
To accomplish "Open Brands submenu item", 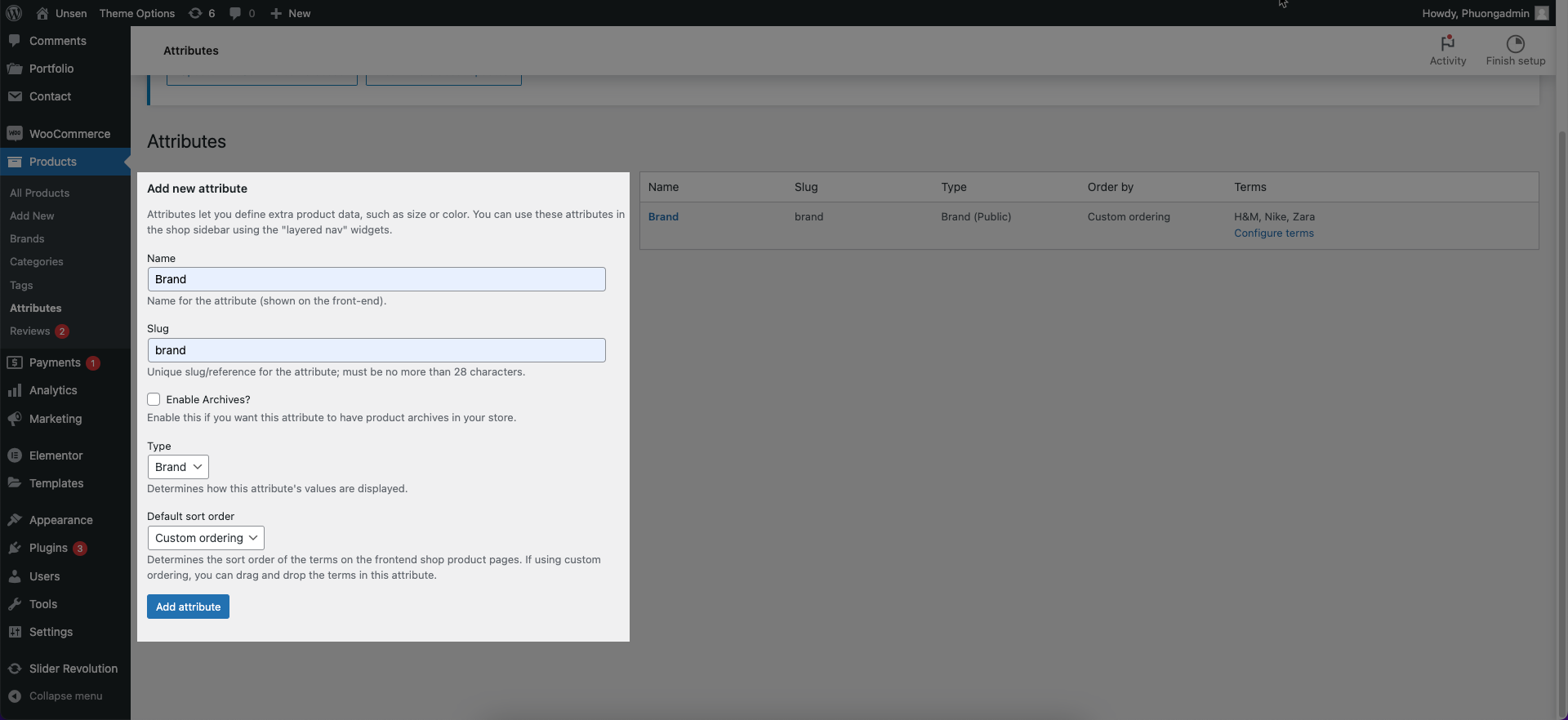I will 27,238.
